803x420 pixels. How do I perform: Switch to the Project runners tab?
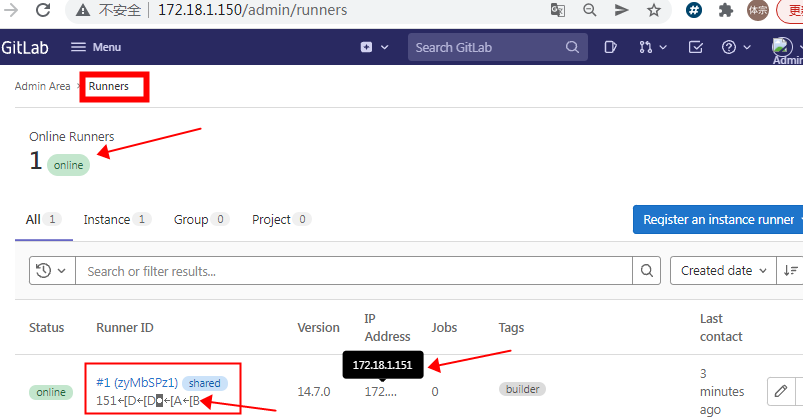tap(282, 220)
